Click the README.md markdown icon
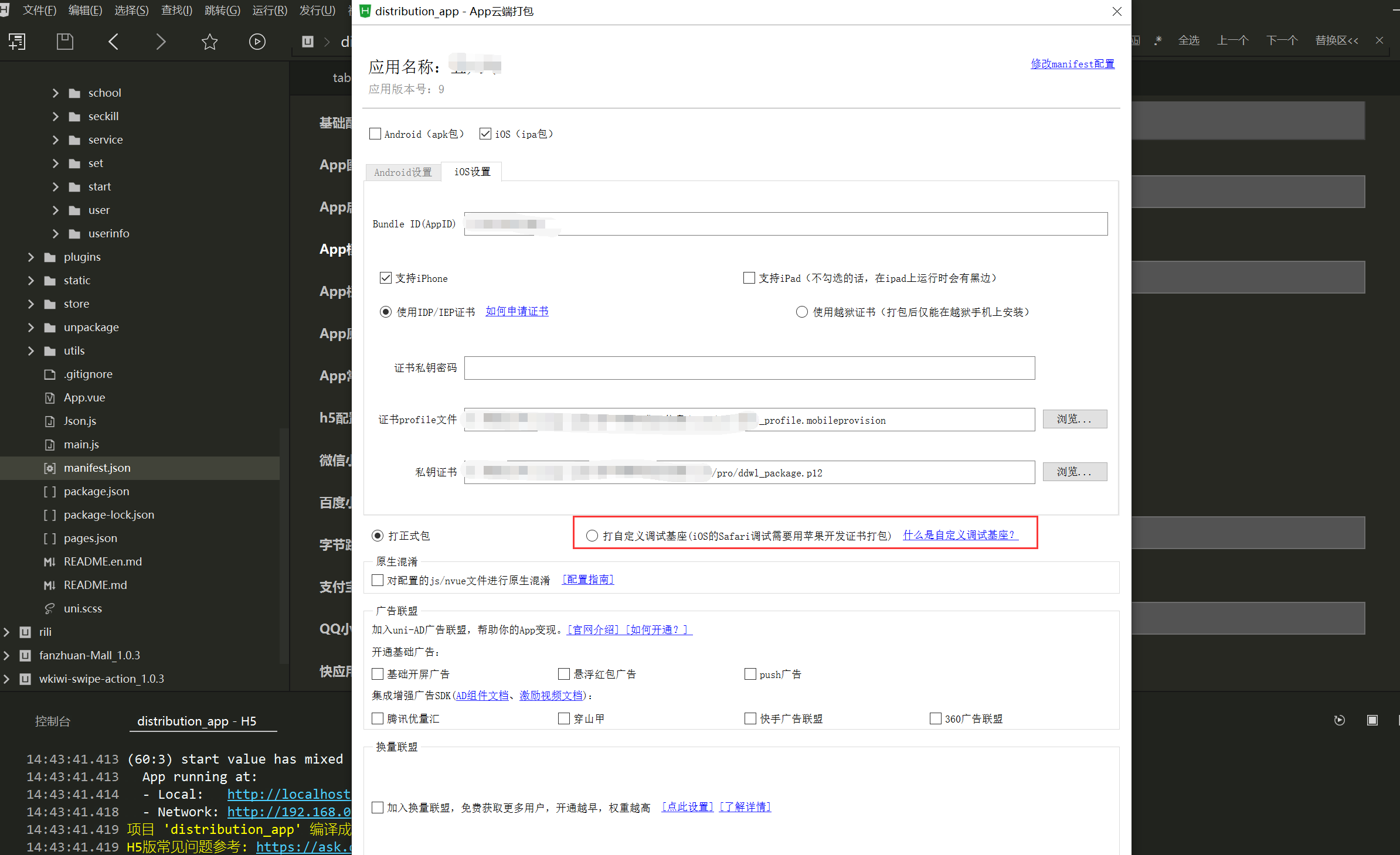Viewport: 1400px width, 855px height. [x=50, y=585]
